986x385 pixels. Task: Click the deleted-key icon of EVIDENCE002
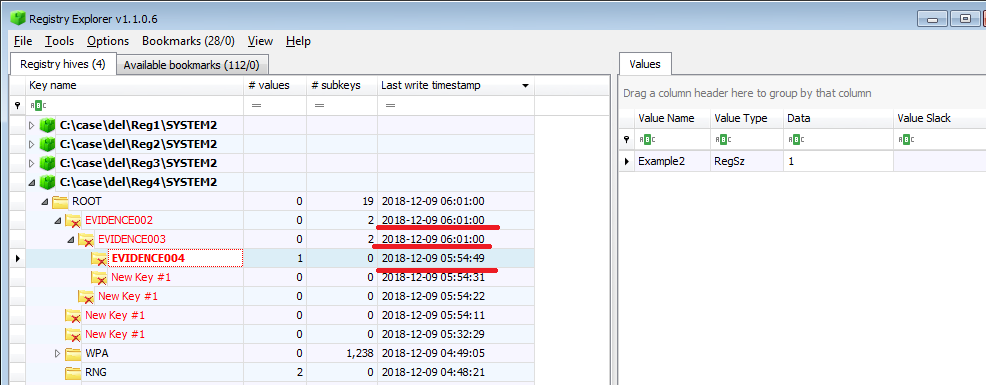tap(73, 221)
